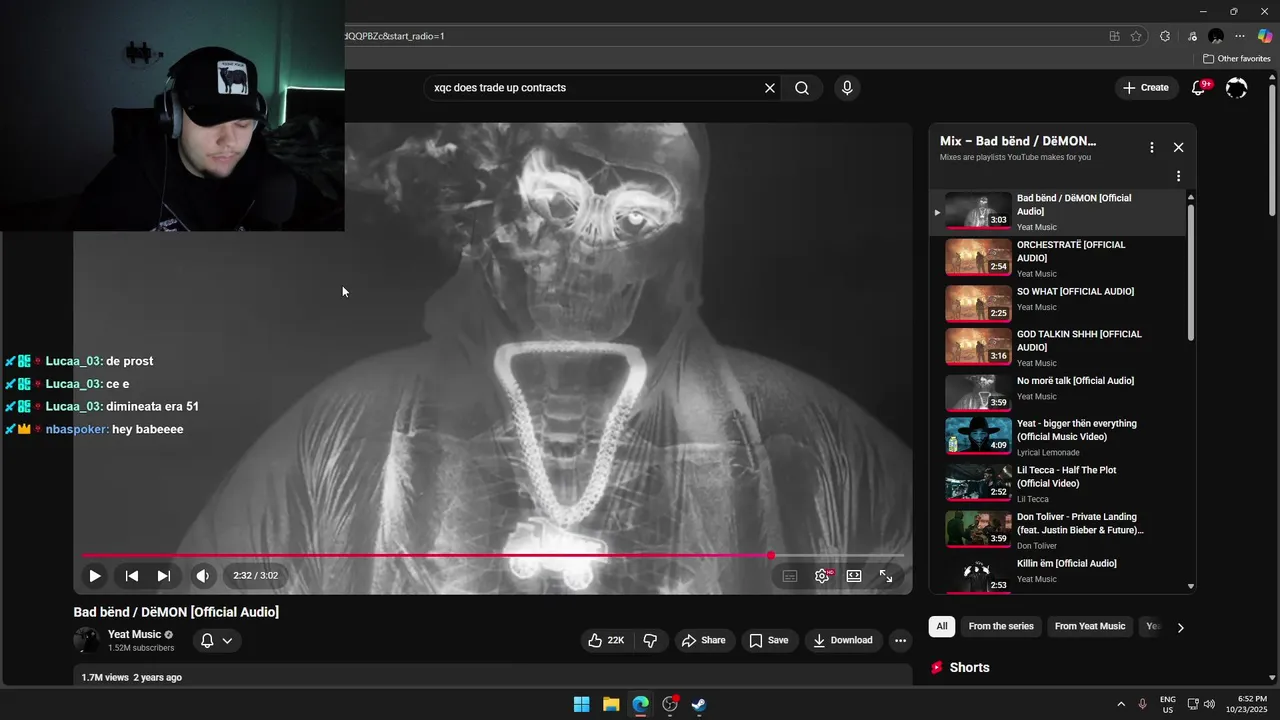Mute the video volume speaker icon
The height and width of the screenshot is (720, 1280).
(x=203, y=576)
